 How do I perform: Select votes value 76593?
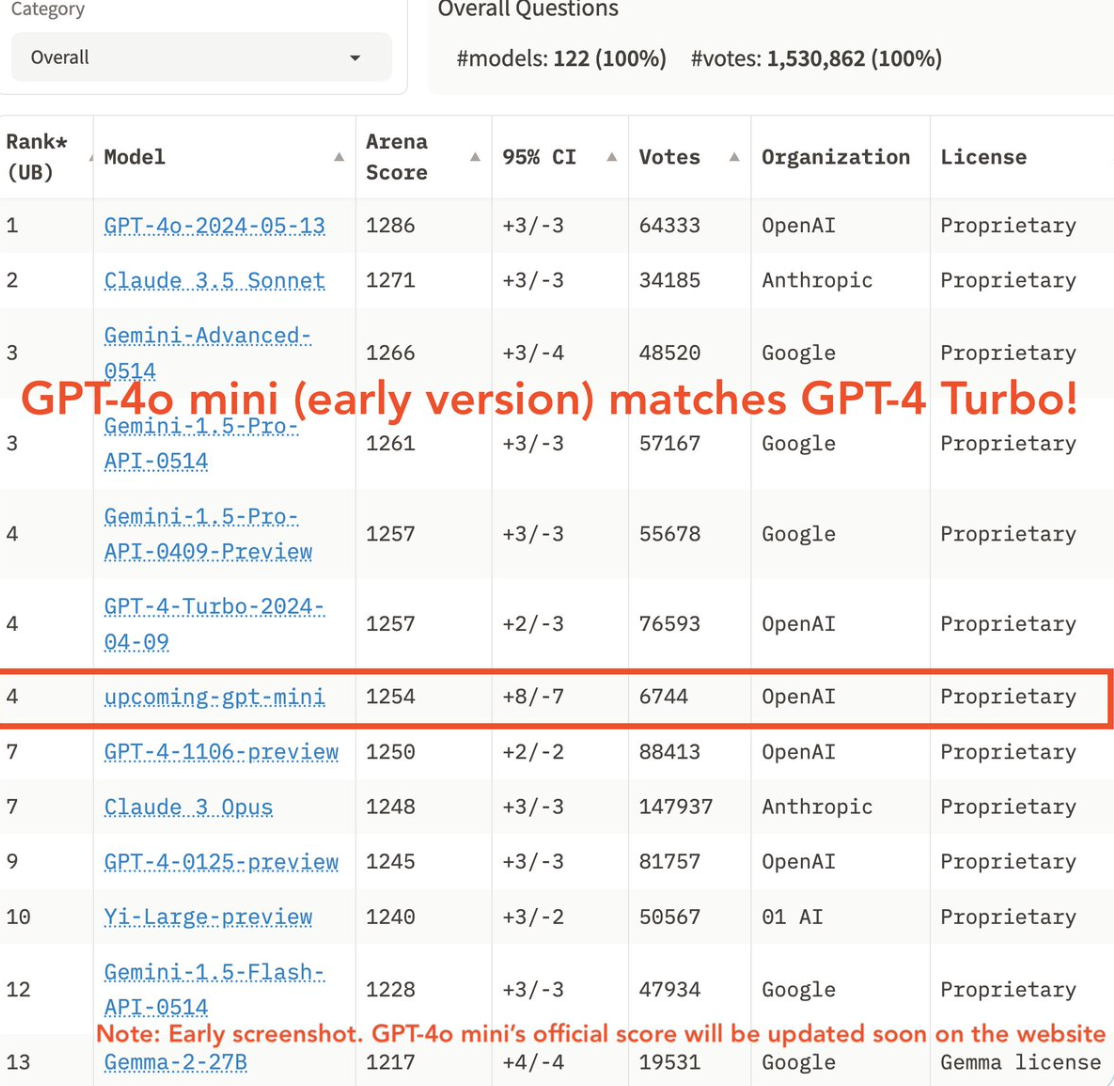click(x=669, y=624)
